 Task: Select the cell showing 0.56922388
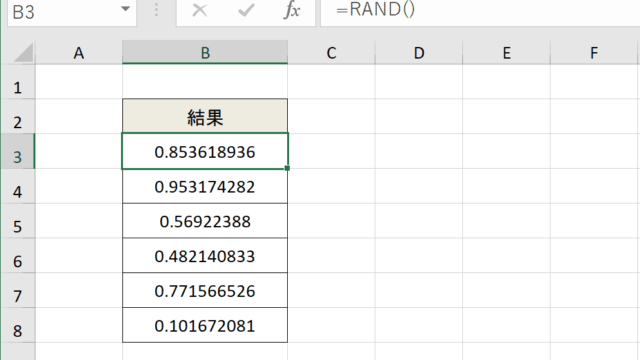(205, 221)
